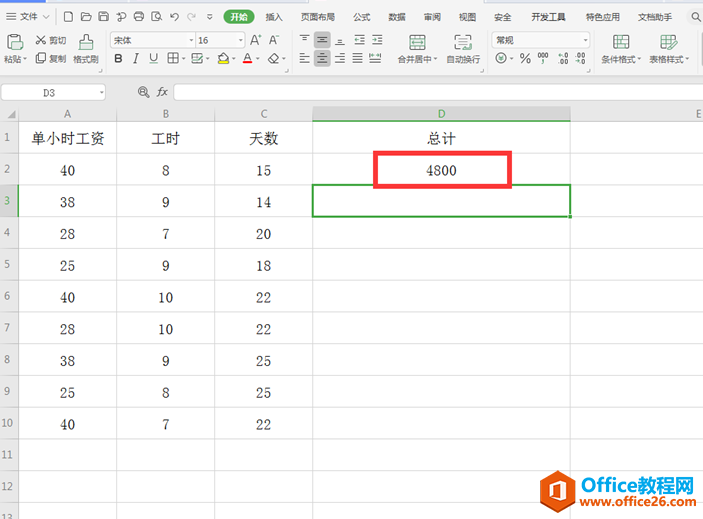Click the Copy button
The height and width of the screenshot is (519, 703).
coord(51,58)
